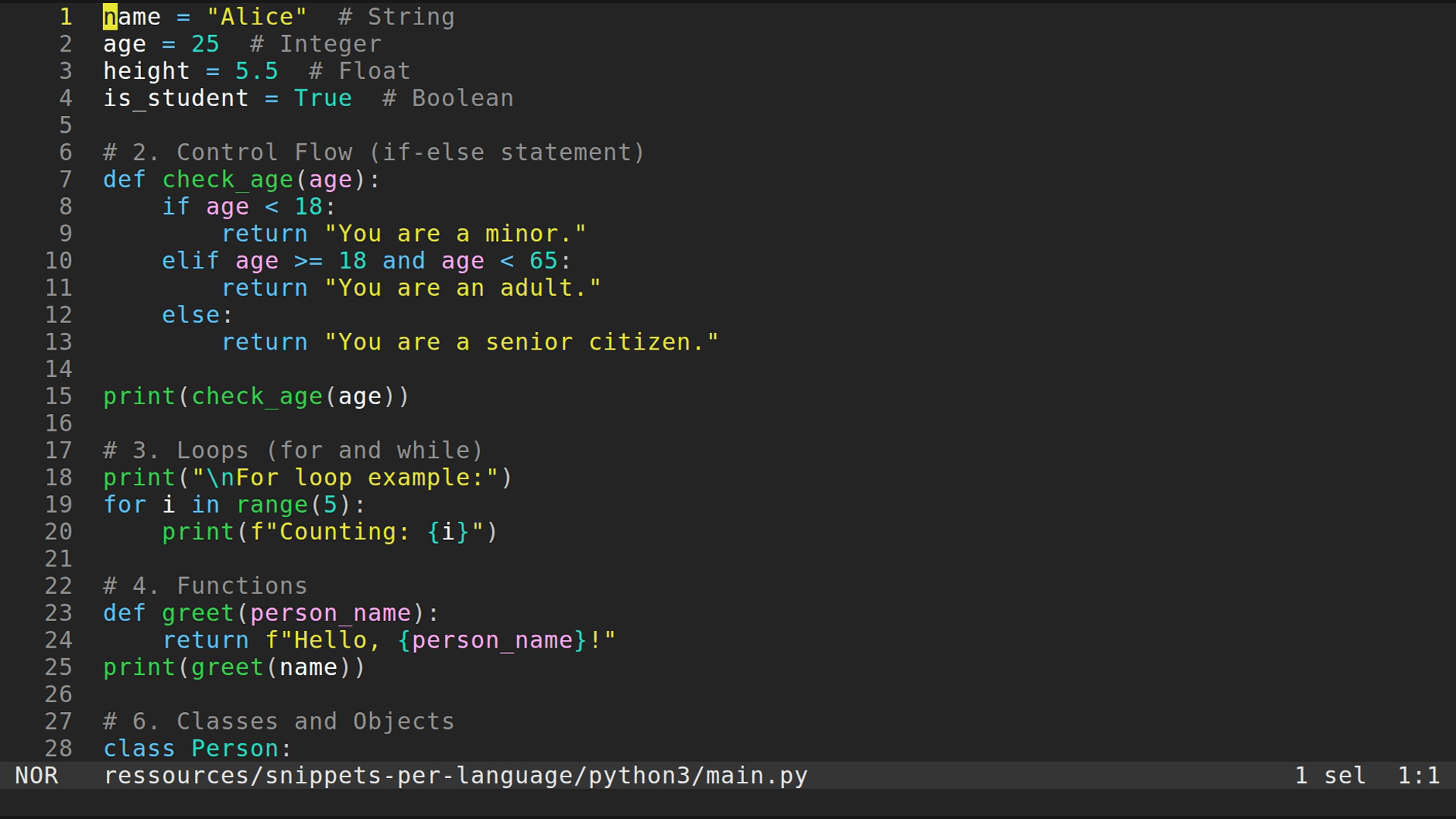Click the True boolean value on line 4
The width and height of the screenshot is (1456, 819).
pyautogui.click(x=322, y=97)
